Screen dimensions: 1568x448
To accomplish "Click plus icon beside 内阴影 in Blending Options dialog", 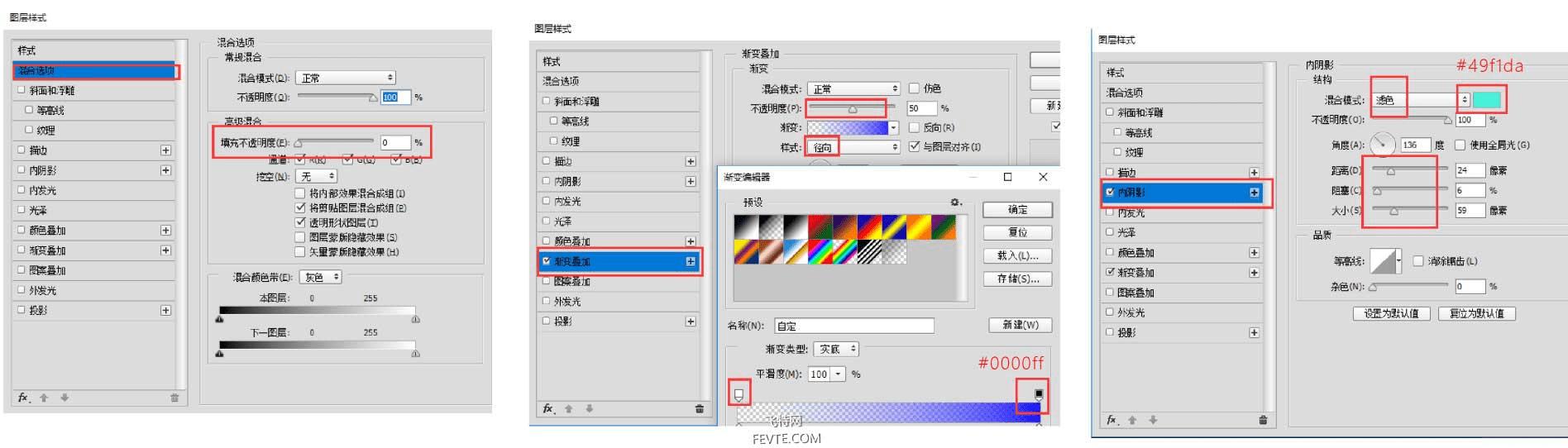I will pos(165,170).
